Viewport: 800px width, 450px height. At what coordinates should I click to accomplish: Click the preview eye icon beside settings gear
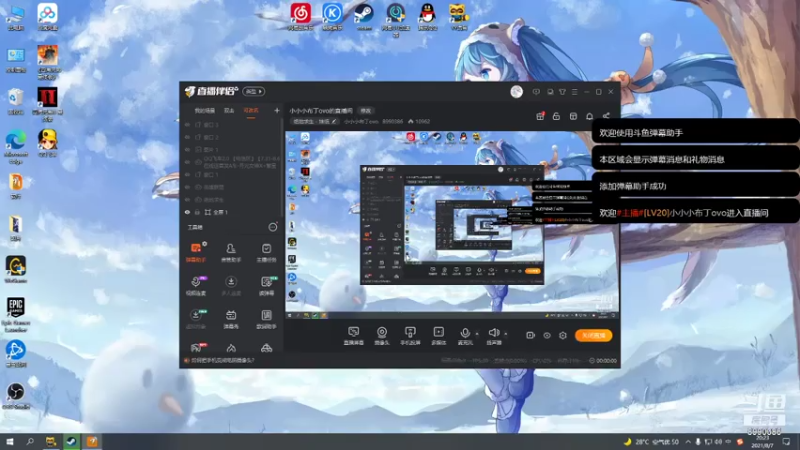click(546, 335)
